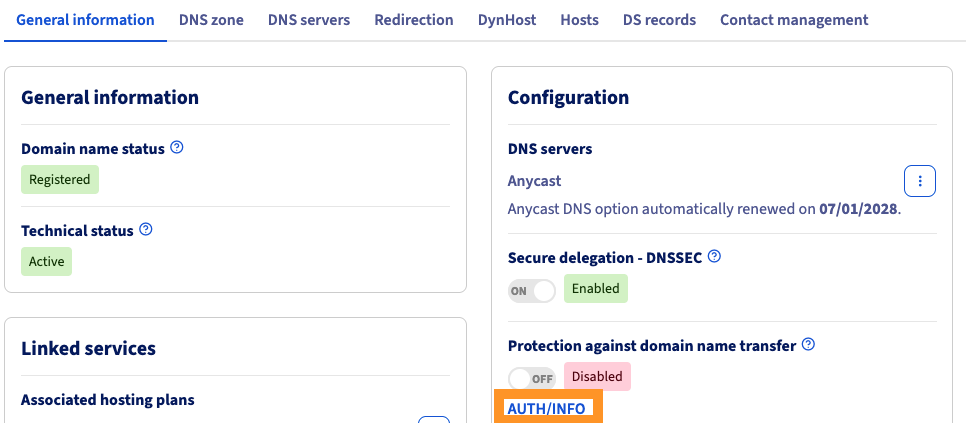Click the Enabled DNSSEC badge

coord(596,289)
